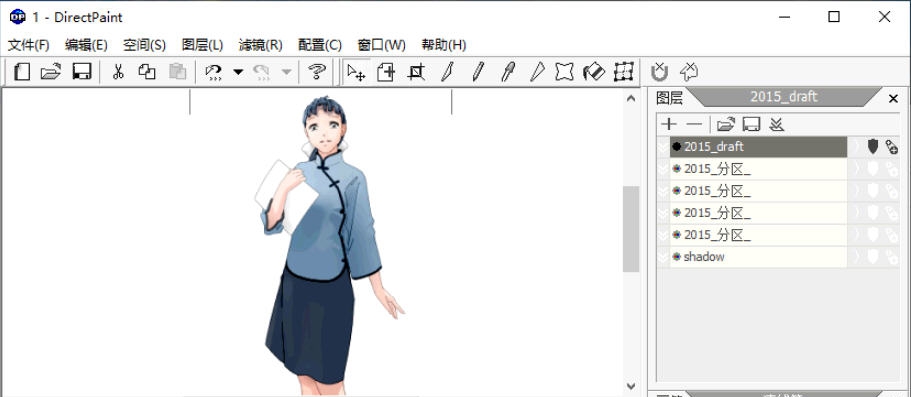The height and width of the screenshot is (397, 911).
Task: Open the 配置(C) menu
Action: tap(320, 45)
